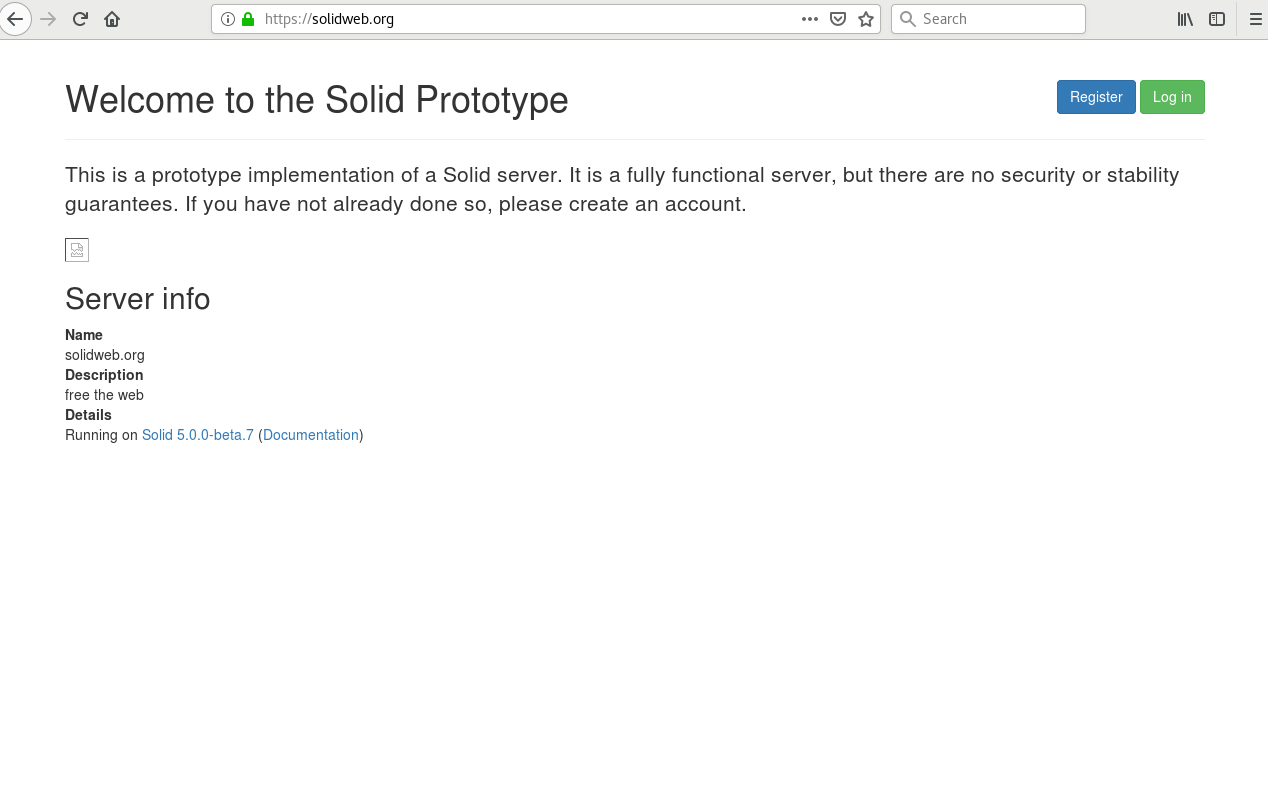Open the page actions three-dot menu

click(x=810, y=19)
